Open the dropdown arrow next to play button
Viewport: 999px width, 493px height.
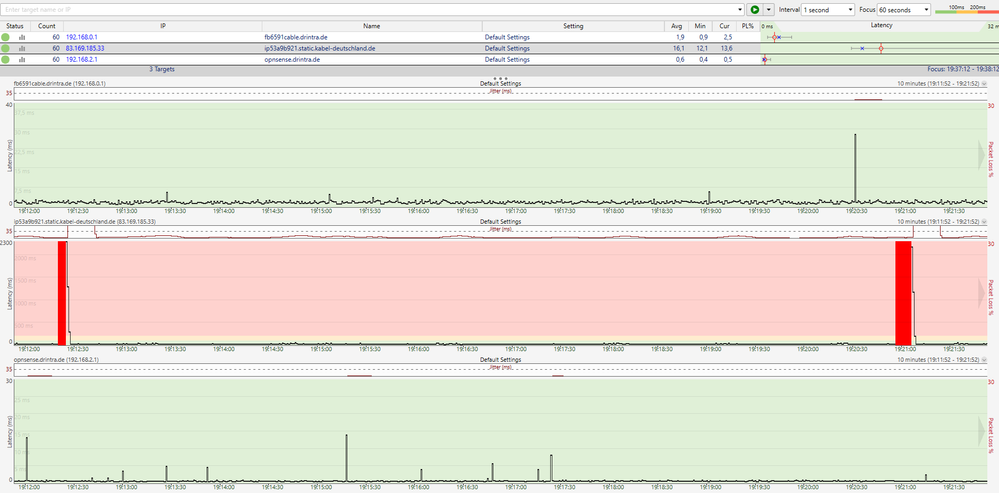point(768,10)
